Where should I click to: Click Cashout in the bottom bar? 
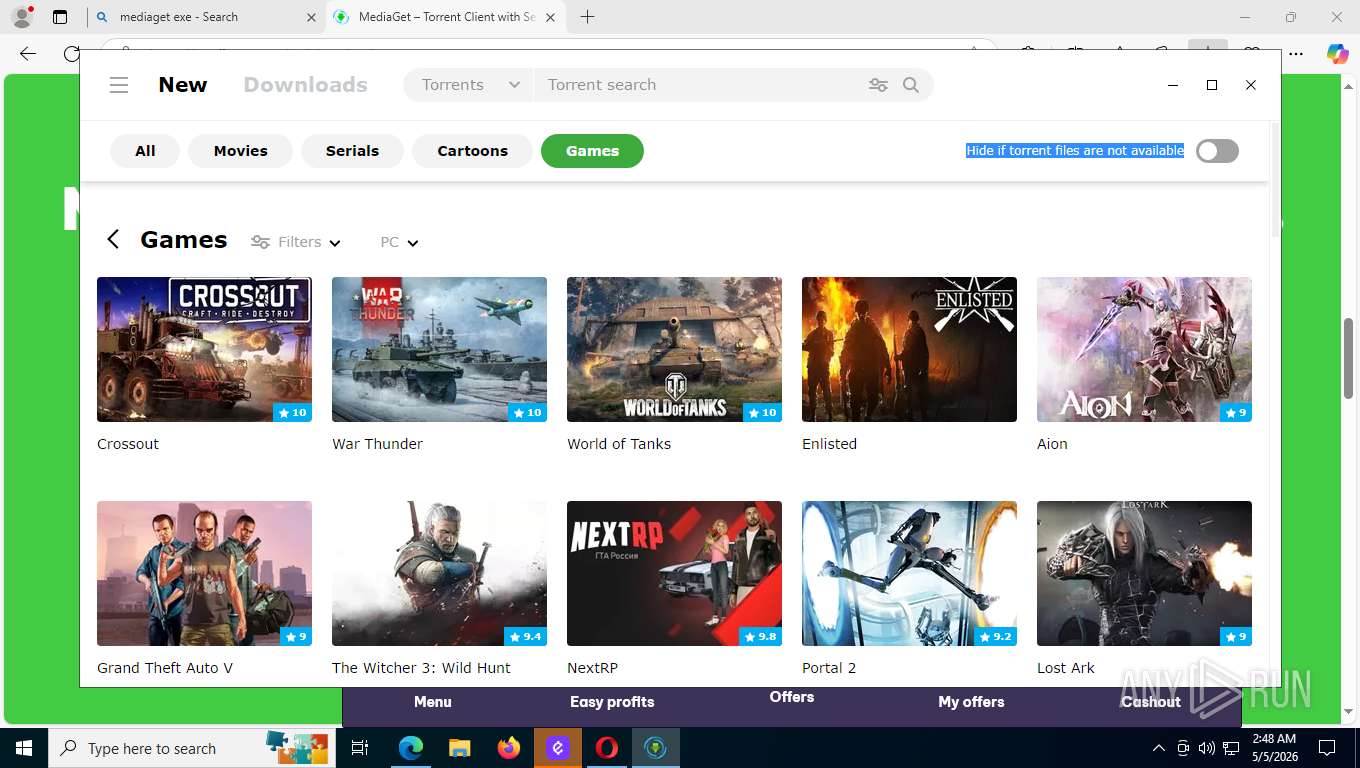tap(1150, 702)
